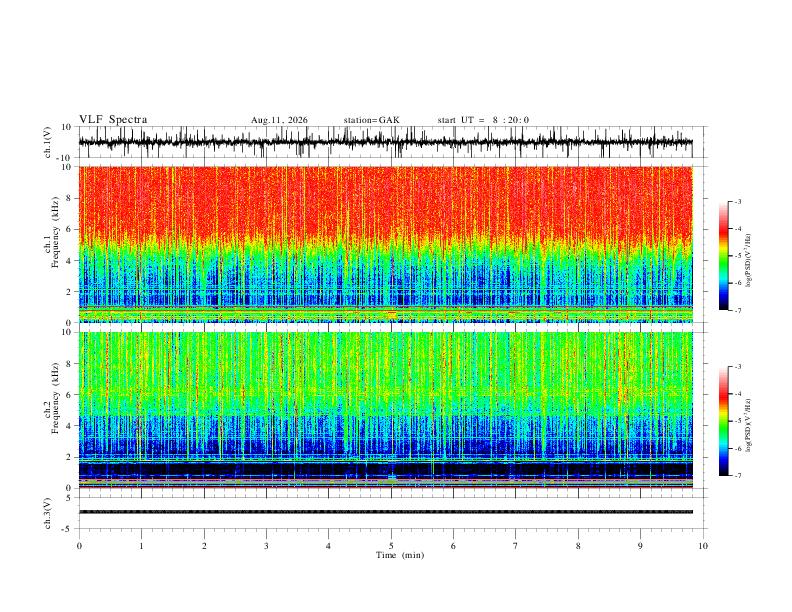
Task: Click the ch.2 PSD color bar
Action: pyautogui.click(x=723, y=421)
